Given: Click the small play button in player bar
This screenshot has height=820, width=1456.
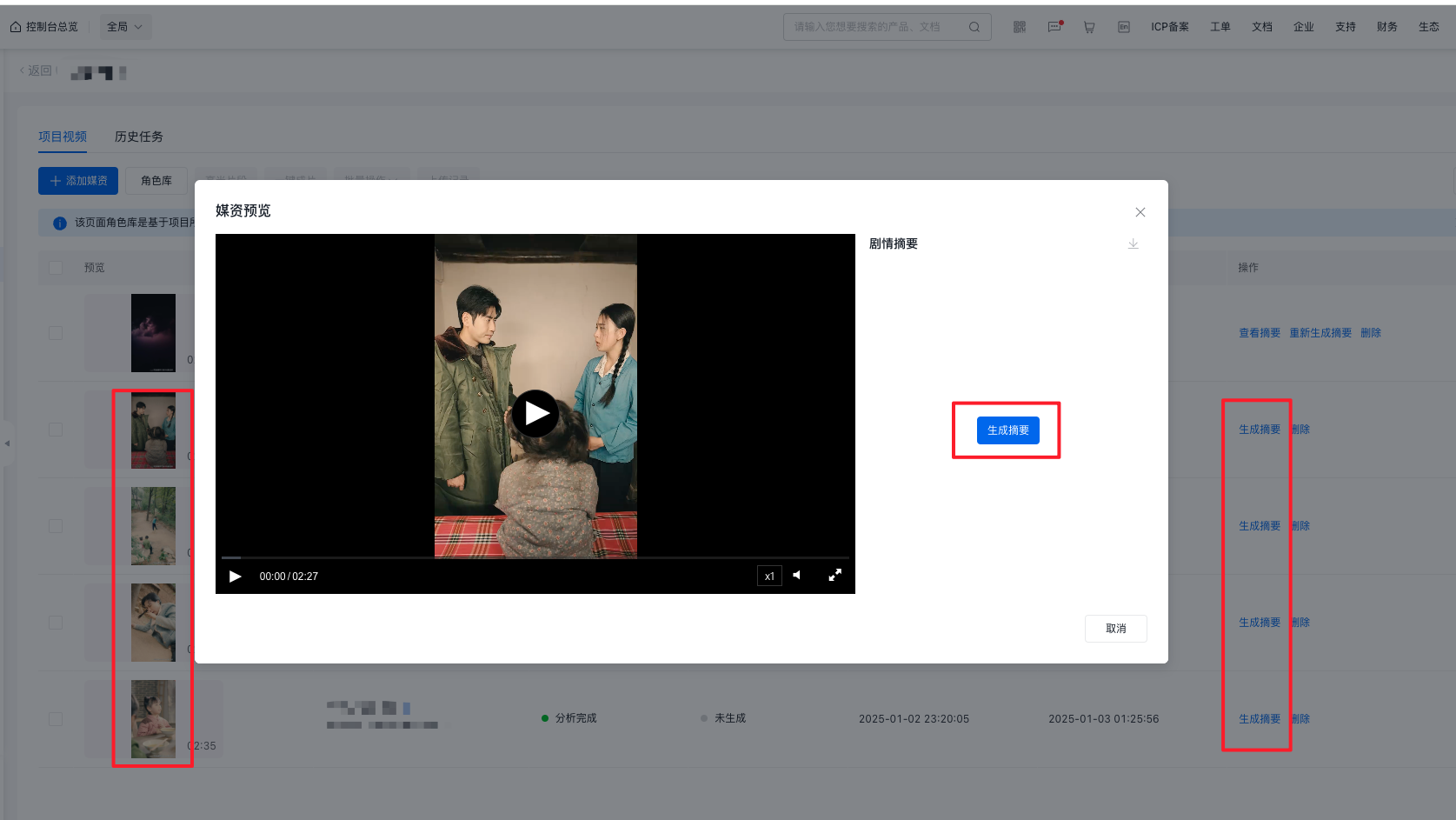Looking at the screenshot, I should [x=235, y=577].
